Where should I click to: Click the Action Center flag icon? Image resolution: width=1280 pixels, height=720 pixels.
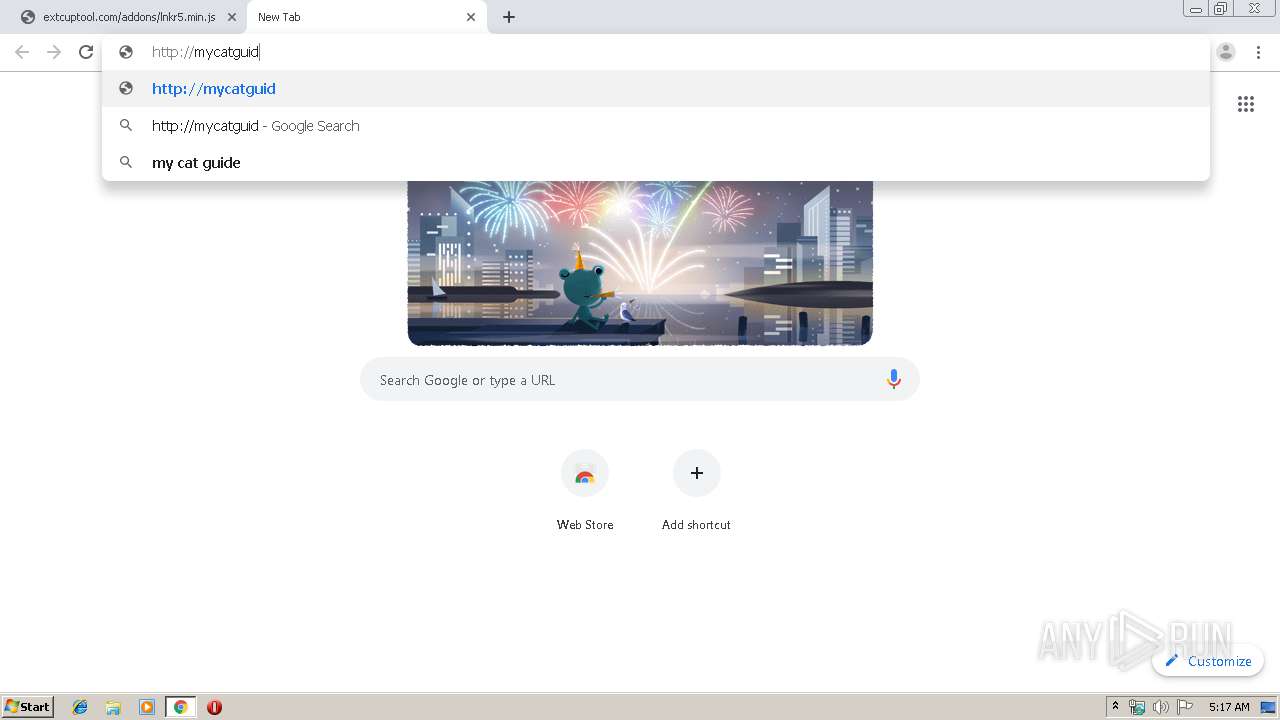coord(1185,707)
